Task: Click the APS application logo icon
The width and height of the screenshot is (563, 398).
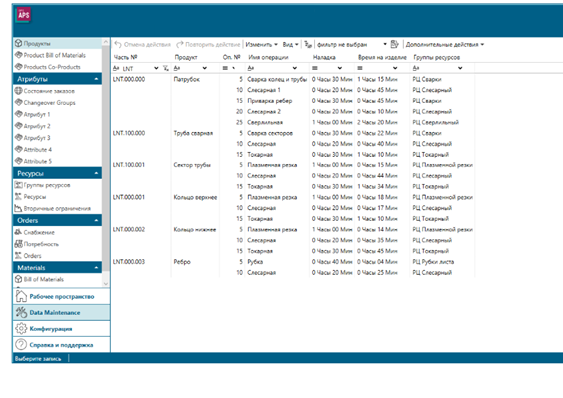Action: (x=24, y=15)
